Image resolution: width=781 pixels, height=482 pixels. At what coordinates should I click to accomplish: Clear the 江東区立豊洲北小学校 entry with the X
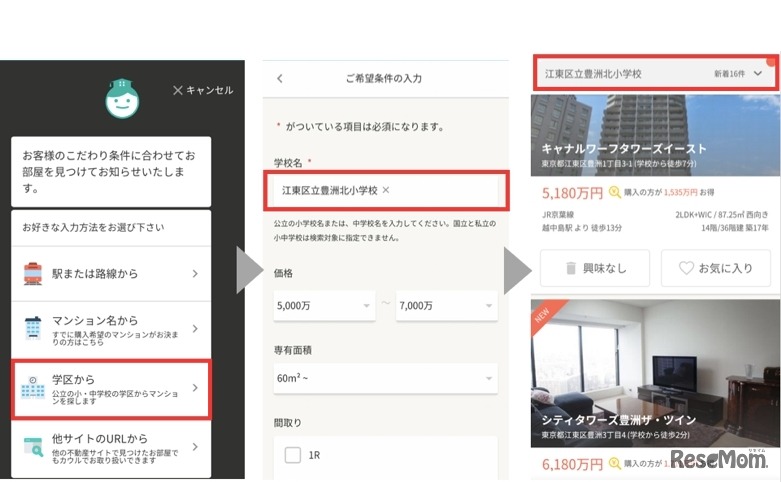click(x=386, y=190)
